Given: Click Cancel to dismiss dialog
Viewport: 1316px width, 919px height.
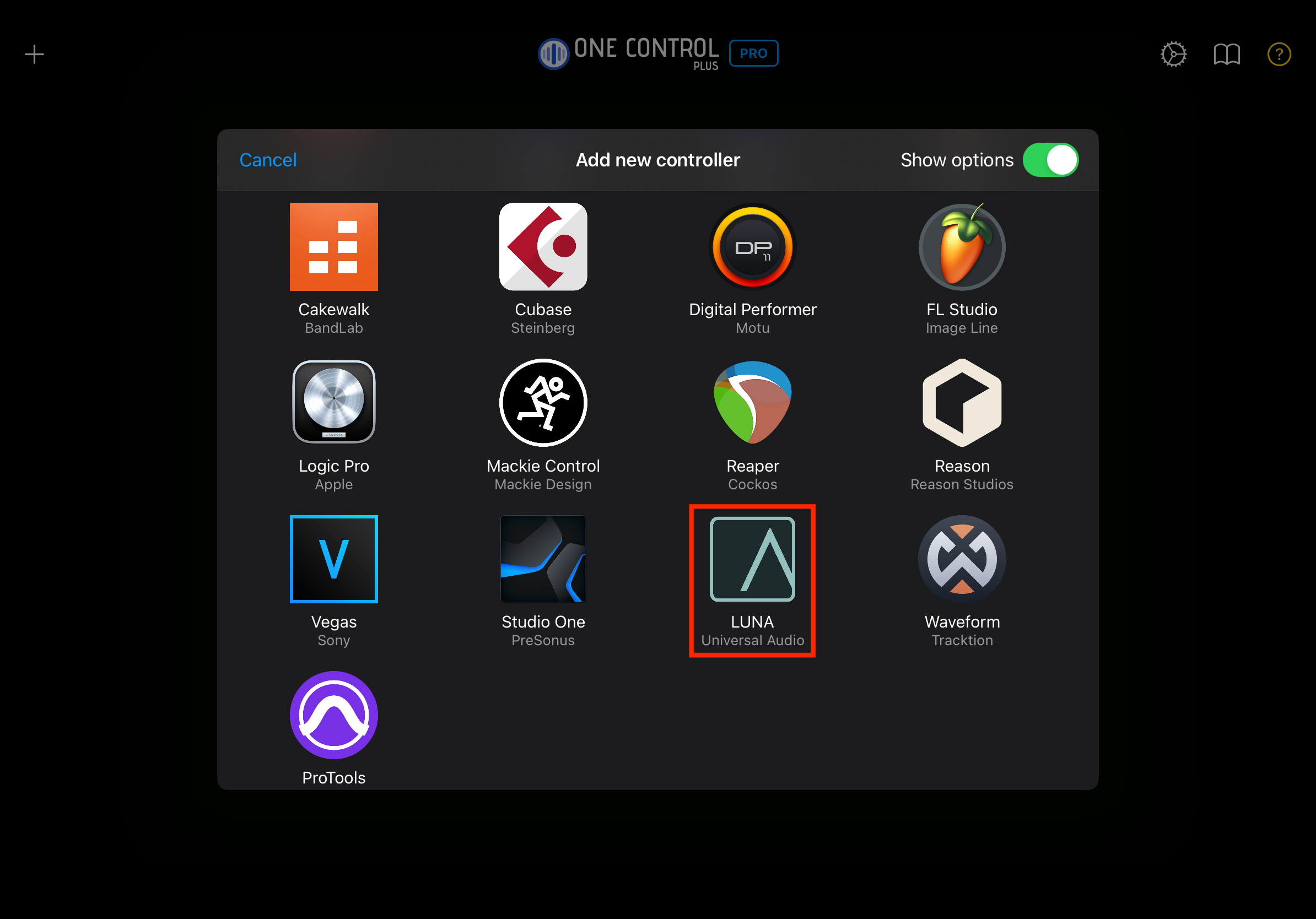Looking at the screenshot, I should click(270, 159).
